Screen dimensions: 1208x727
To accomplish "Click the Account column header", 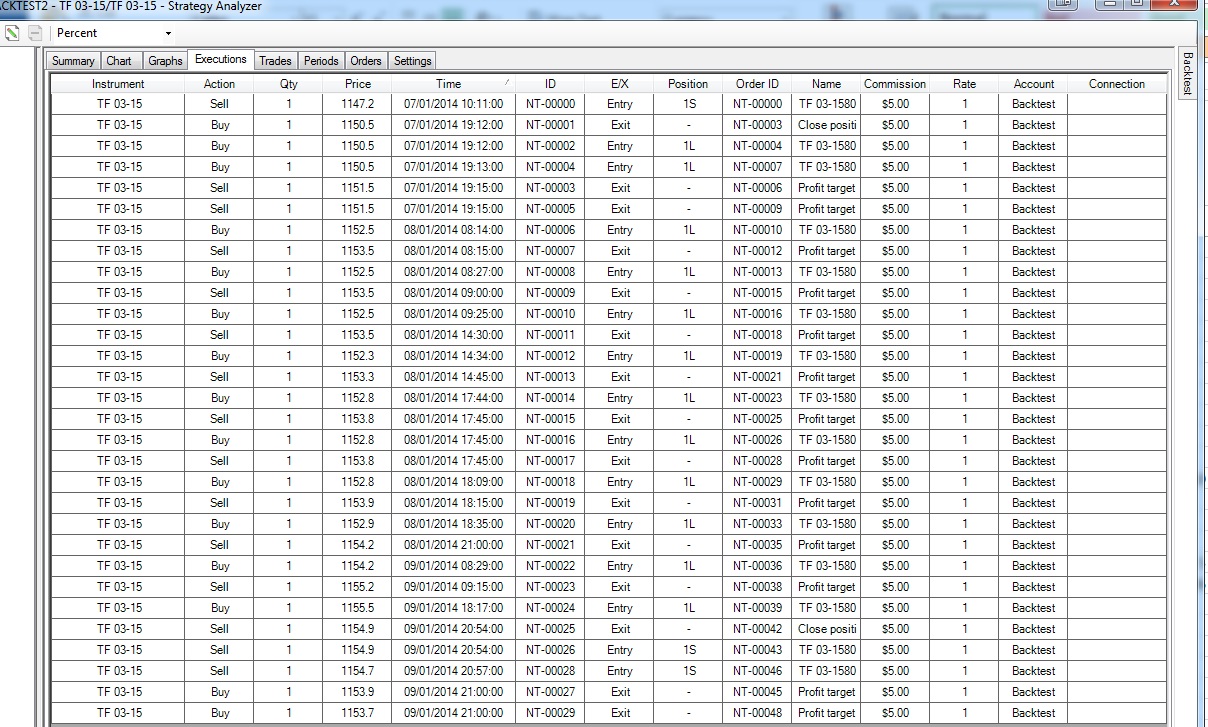I will click(x=1033, y=84).
